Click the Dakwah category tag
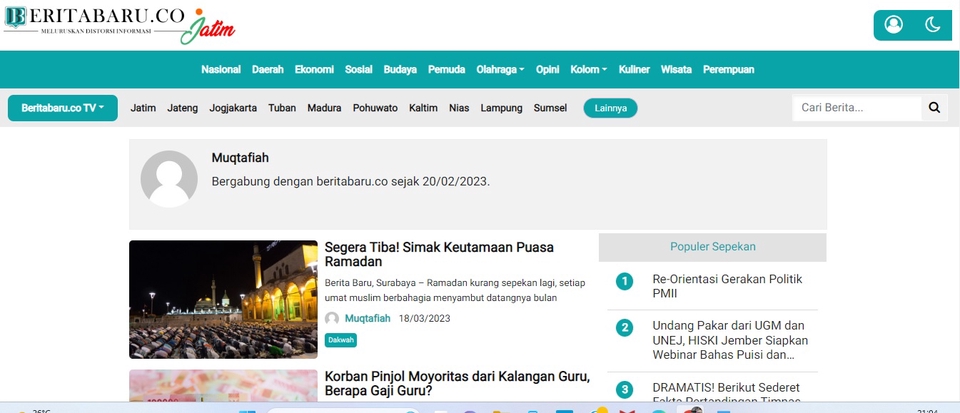960x413 pixels. [x=340, y=340]
